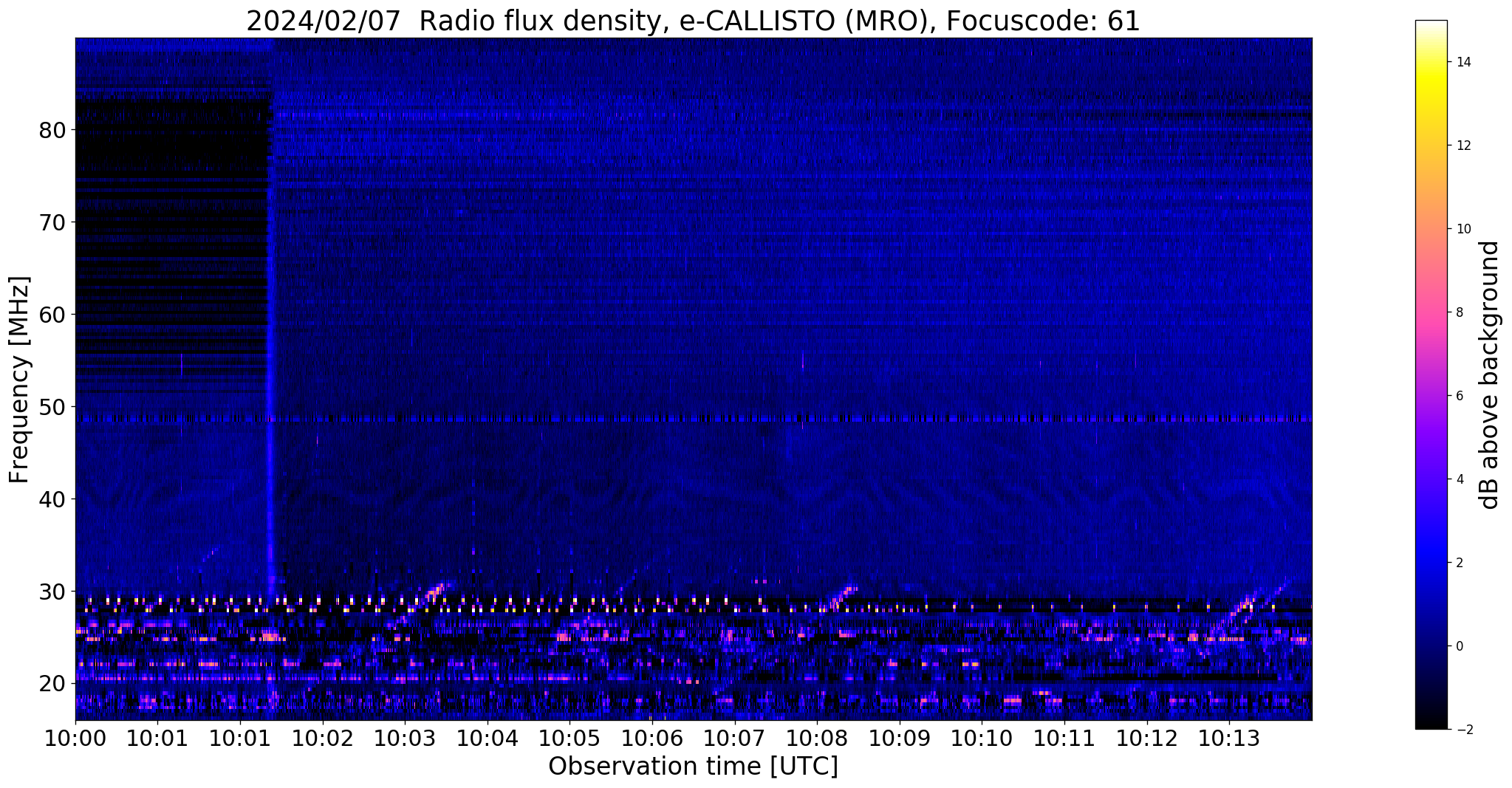The height and width of the screenshot is (788, 1512).
Task: Click the 60 MHz frequency tick label
Action: tap(52, 315)
